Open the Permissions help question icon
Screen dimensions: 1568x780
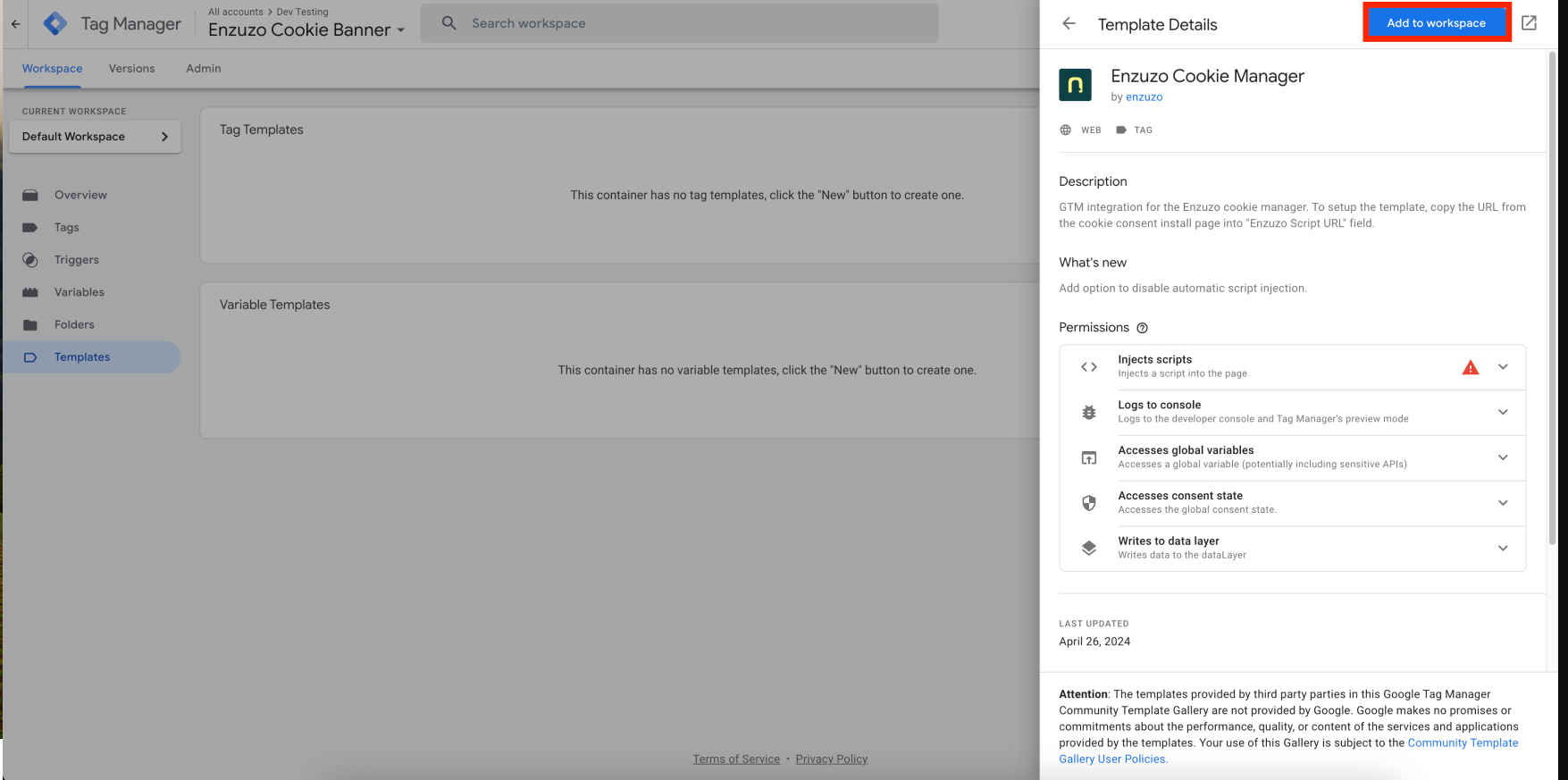(x=1142, y=328)
